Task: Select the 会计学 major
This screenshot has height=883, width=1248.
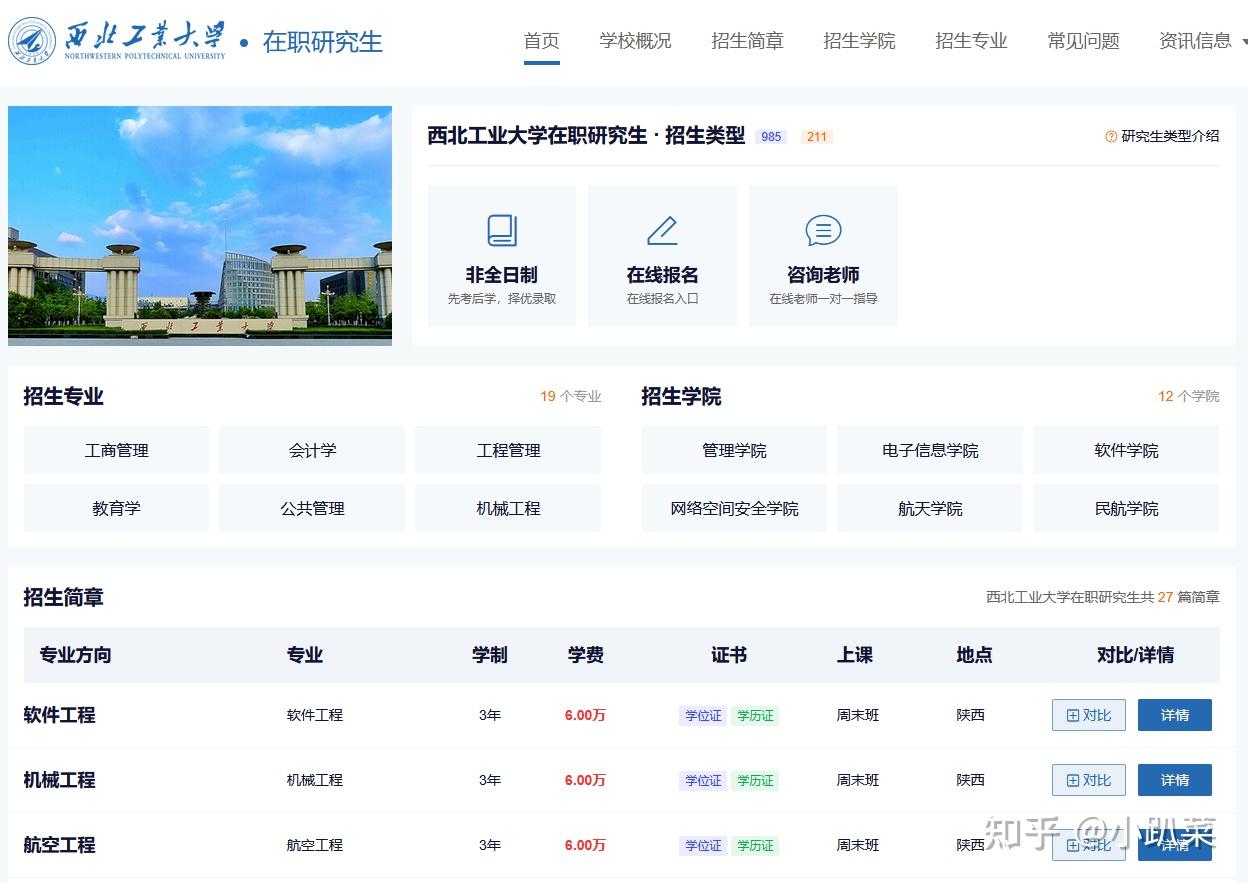Action: [312, 451]
